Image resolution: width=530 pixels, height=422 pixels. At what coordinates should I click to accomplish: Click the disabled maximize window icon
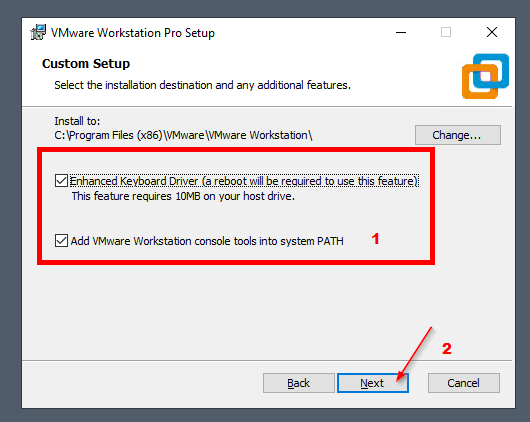[446, 32]
